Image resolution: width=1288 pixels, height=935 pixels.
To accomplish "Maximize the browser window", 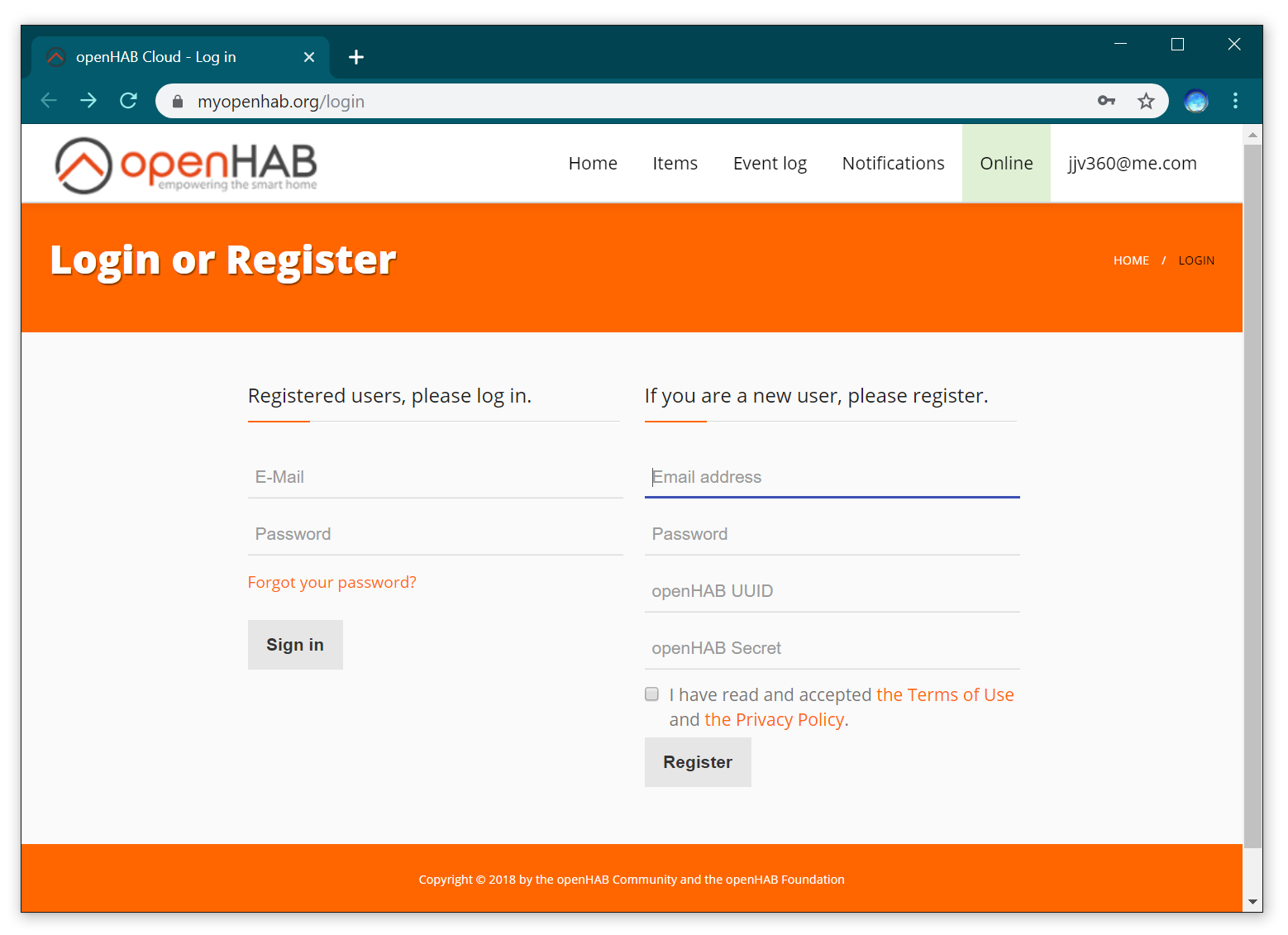I will pyautogui.click(x=1177, y=44).
